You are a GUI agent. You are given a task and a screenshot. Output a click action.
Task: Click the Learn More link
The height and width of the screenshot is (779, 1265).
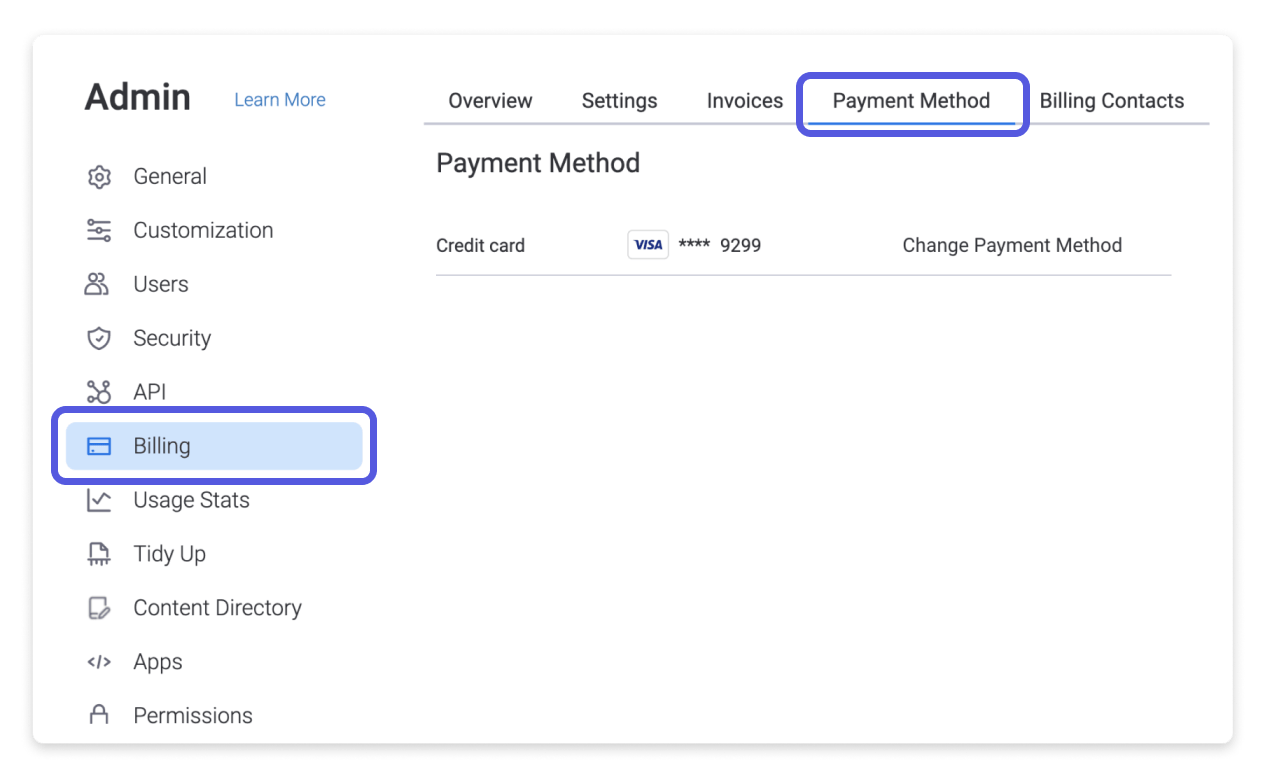tap(279, 99)
